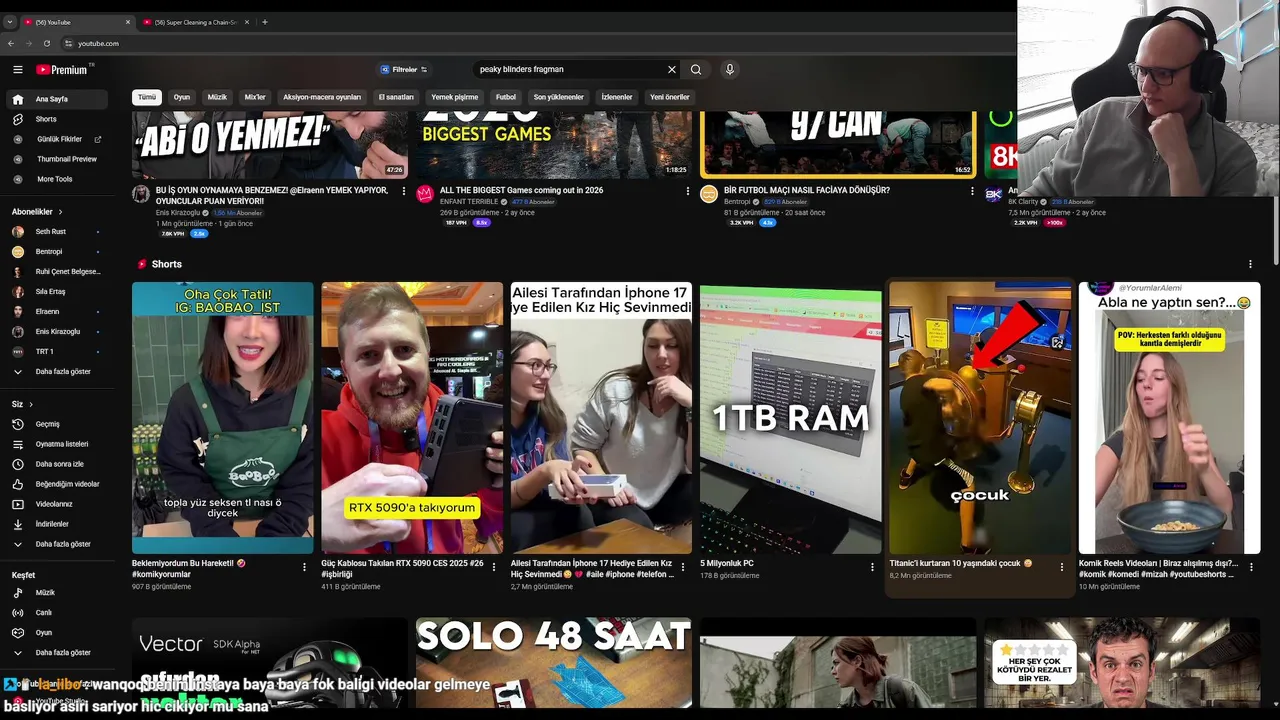The height and width of the screenshot is (720, 1280).
Task: Open Günlük Fikirler external link
Action: pos(57,139)
